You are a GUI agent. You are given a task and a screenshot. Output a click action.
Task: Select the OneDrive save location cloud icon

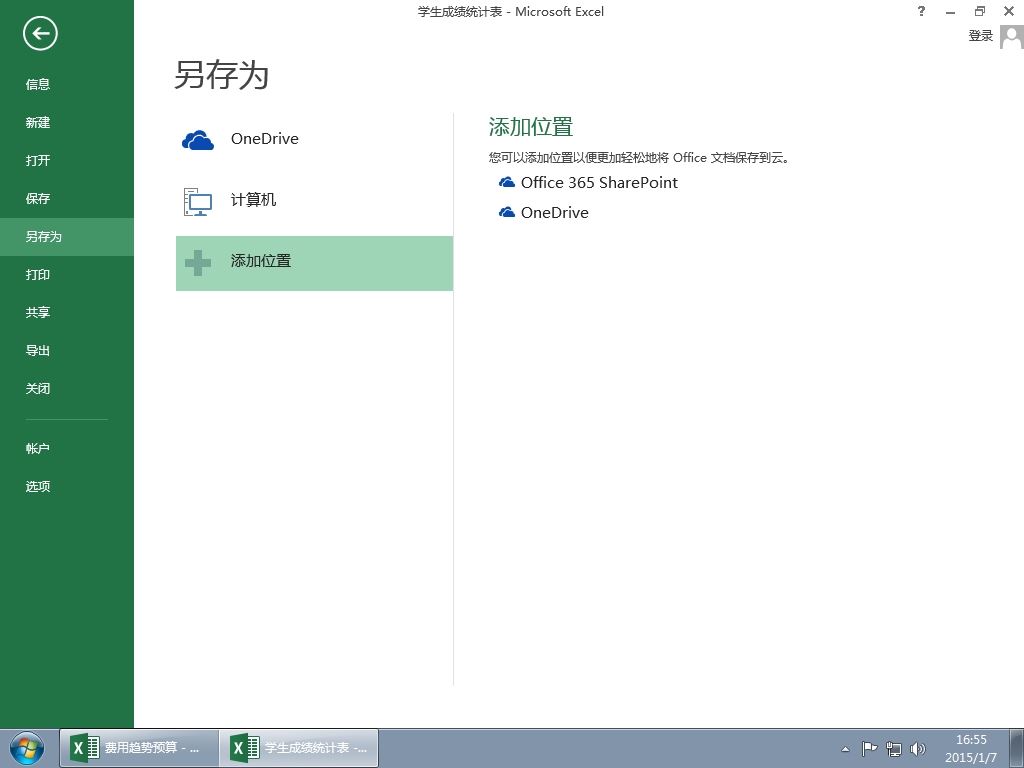pyautogui.click(x=198, y=140)
